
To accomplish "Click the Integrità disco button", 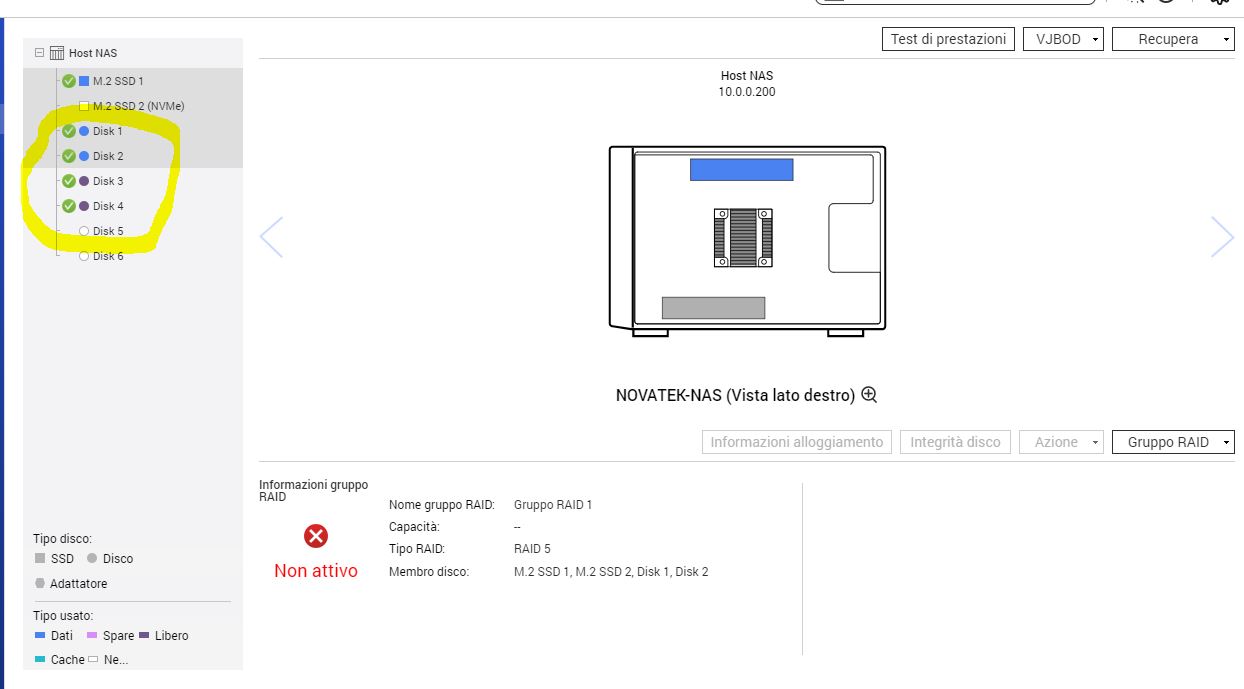I will tap(955, 442).
